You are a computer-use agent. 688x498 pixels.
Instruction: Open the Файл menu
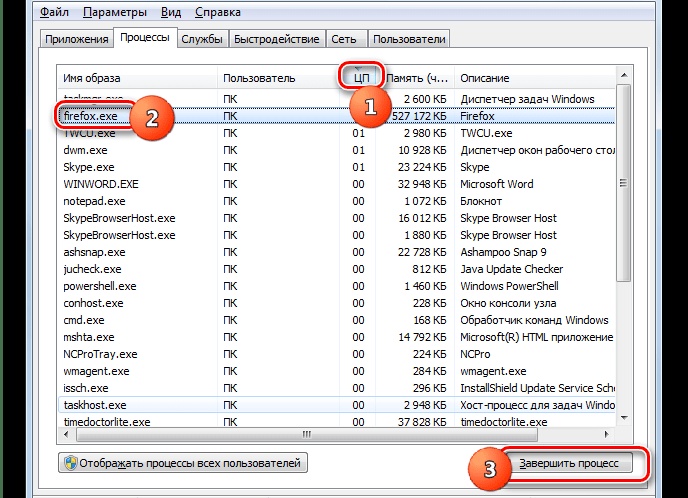coord(54,12)
